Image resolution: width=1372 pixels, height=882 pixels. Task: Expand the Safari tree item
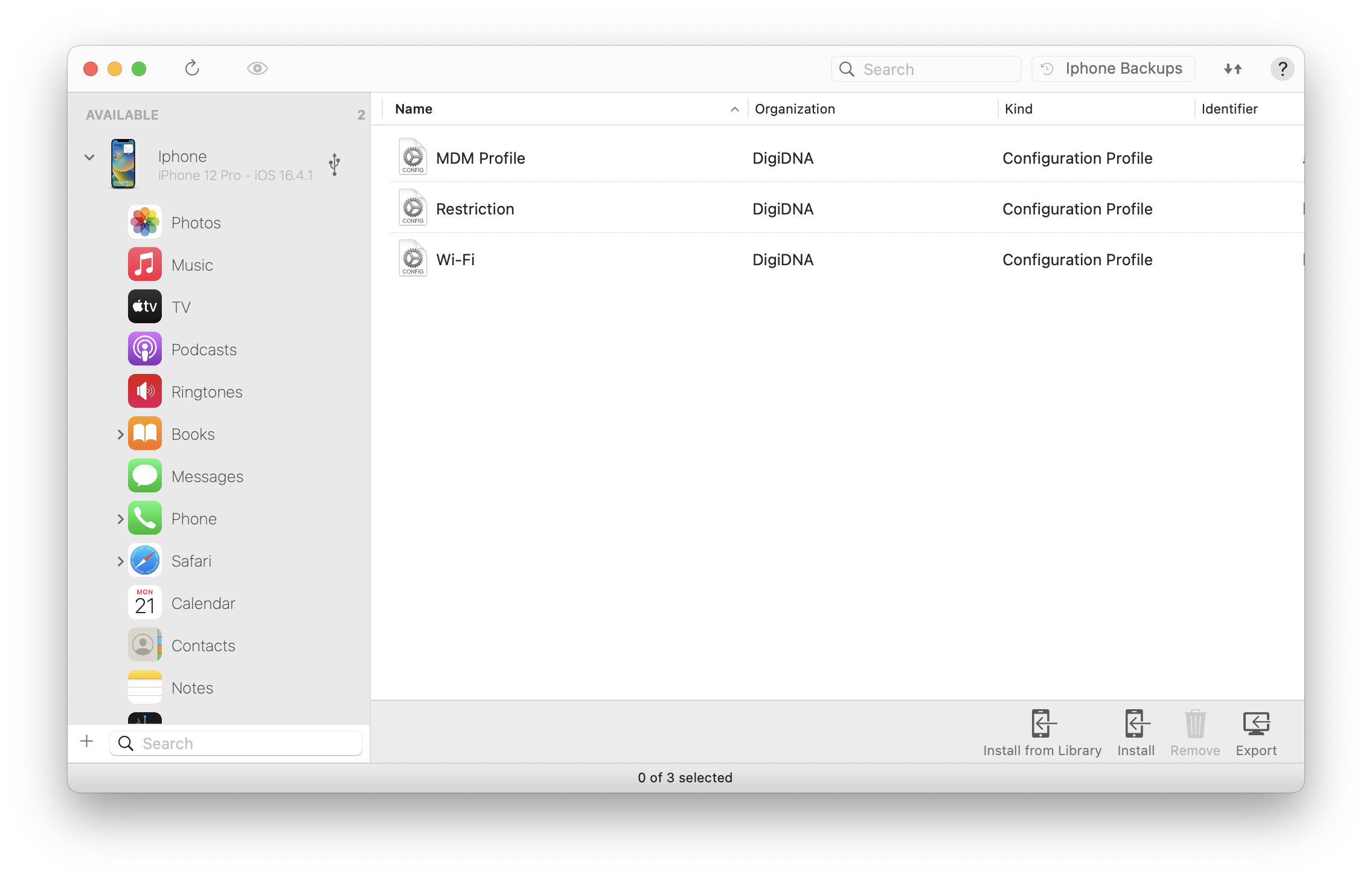click(120, 561)
